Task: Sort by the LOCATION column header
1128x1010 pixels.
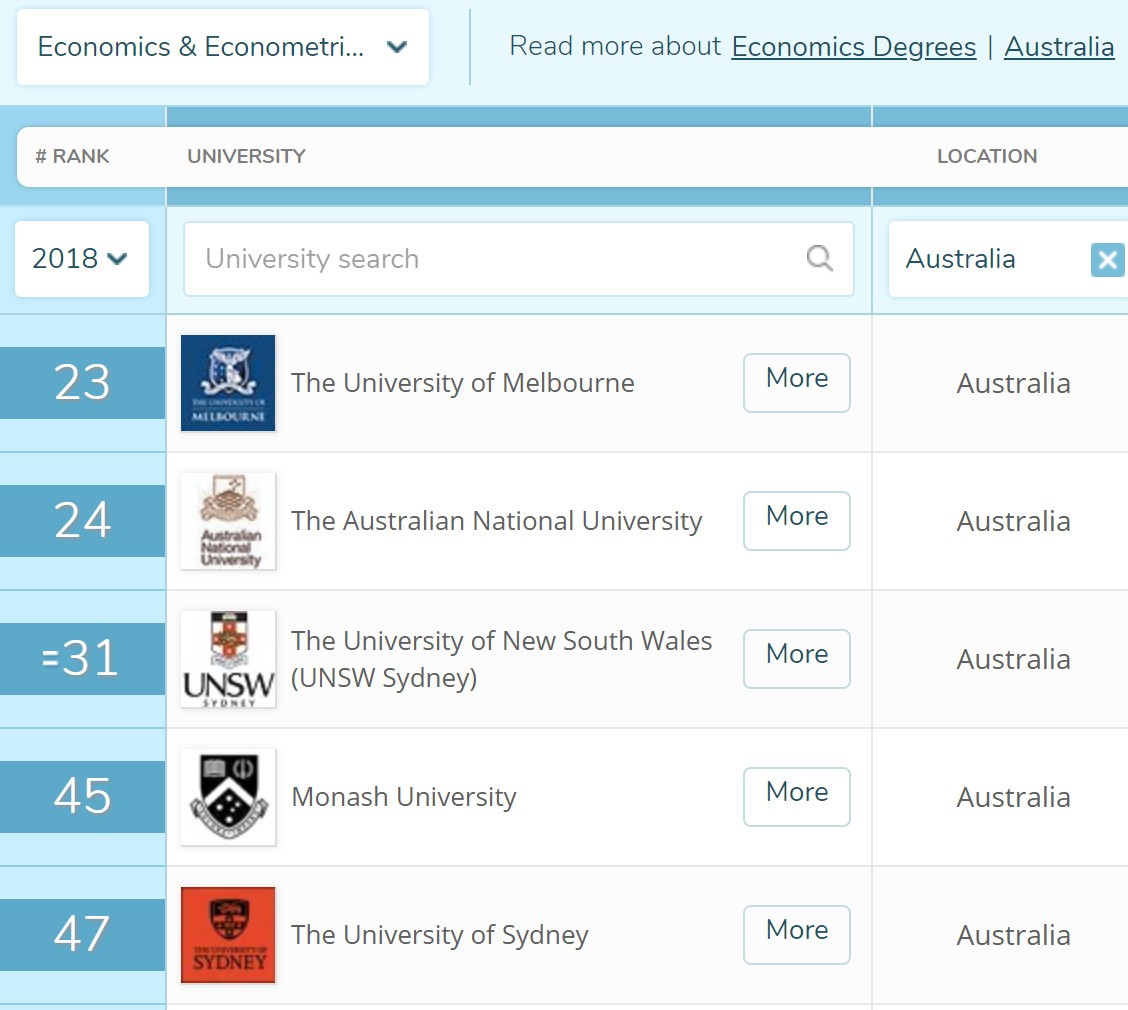Action: 987,156
